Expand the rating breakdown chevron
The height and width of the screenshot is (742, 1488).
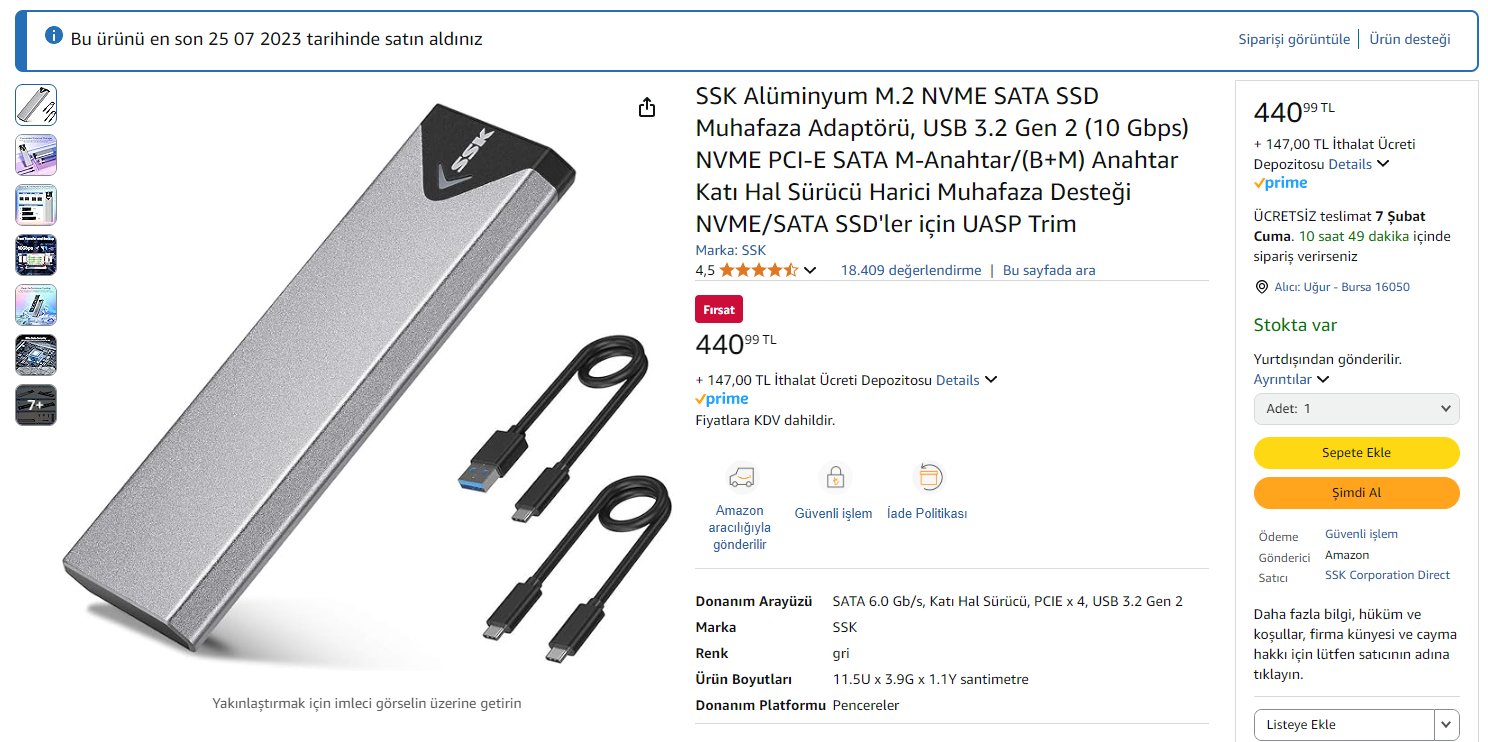pyautogui.click(x=810, y=270)
